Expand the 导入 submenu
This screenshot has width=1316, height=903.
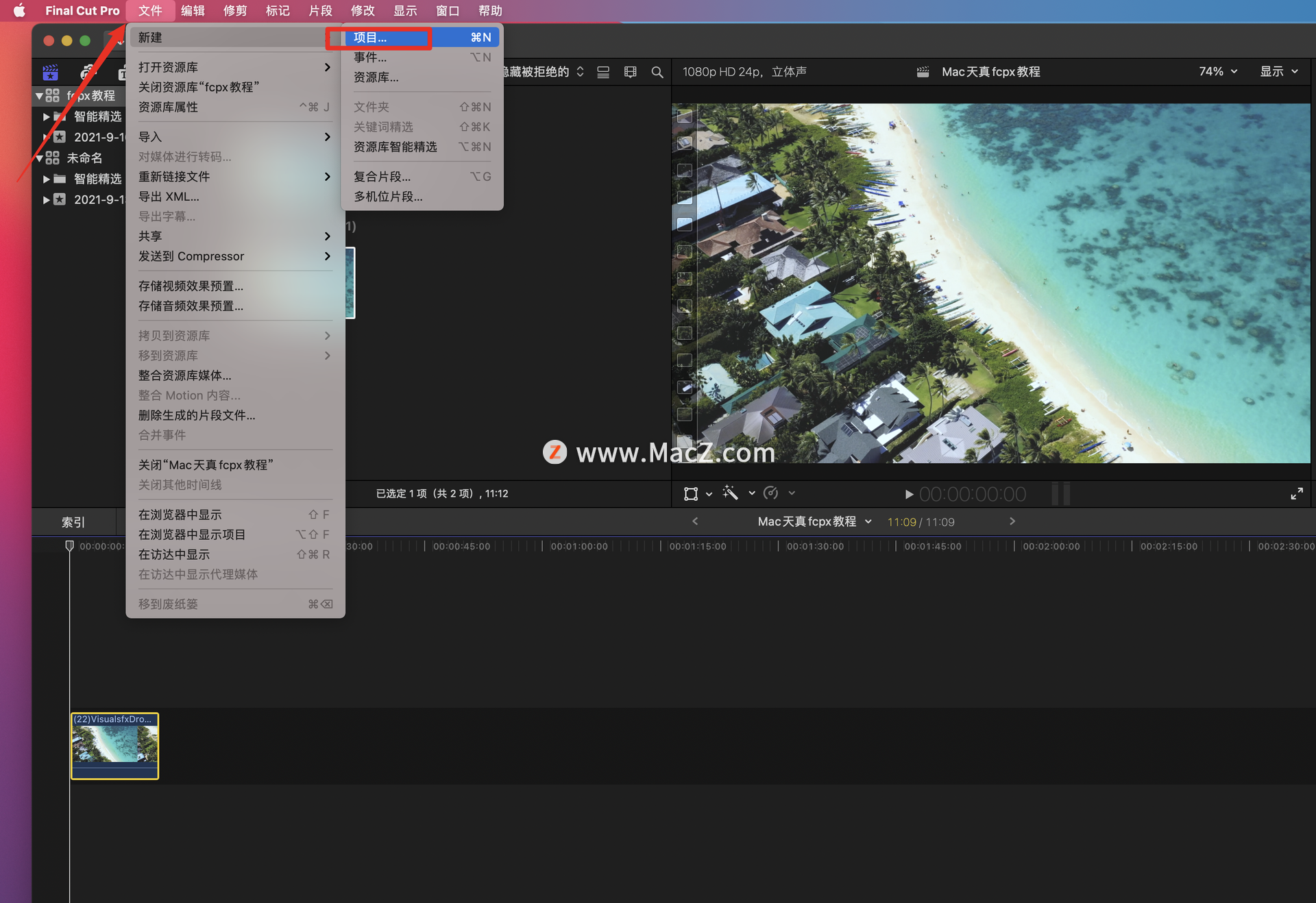tap(235, 136)
